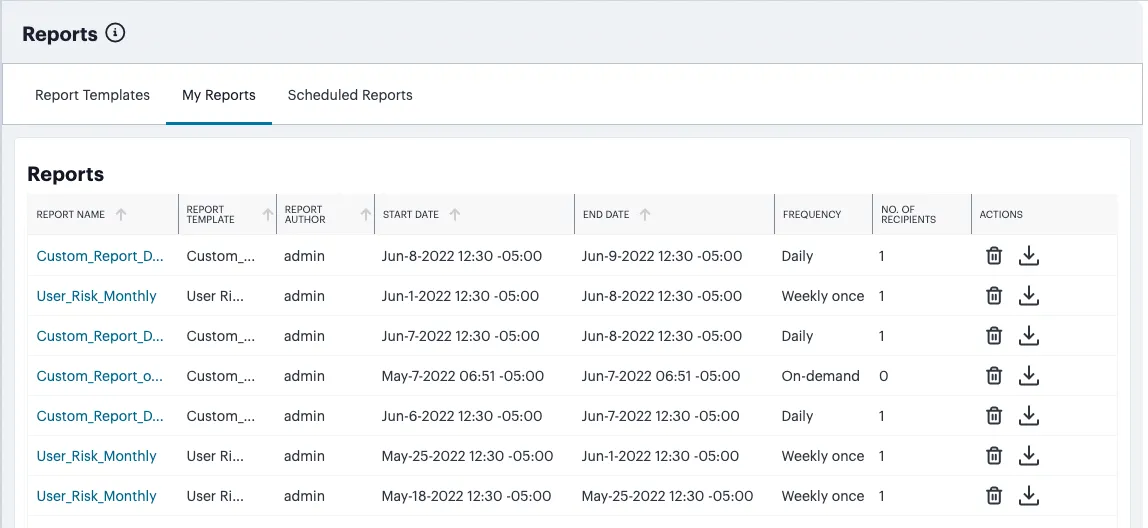This screenshot has width=1148, height=528.
Task: Click the FREQUENCY column header
Action: click(x=812, y=215)
